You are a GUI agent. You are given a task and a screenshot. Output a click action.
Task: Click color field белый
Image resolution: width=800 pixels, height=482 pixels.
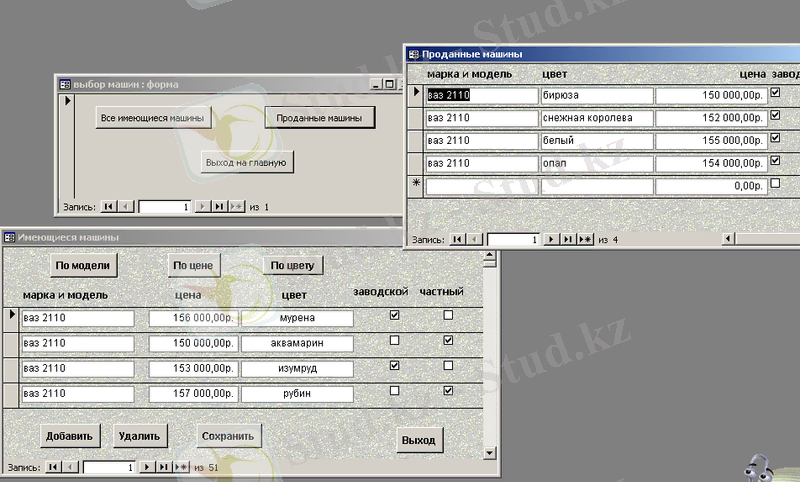[x=597, y=141]
